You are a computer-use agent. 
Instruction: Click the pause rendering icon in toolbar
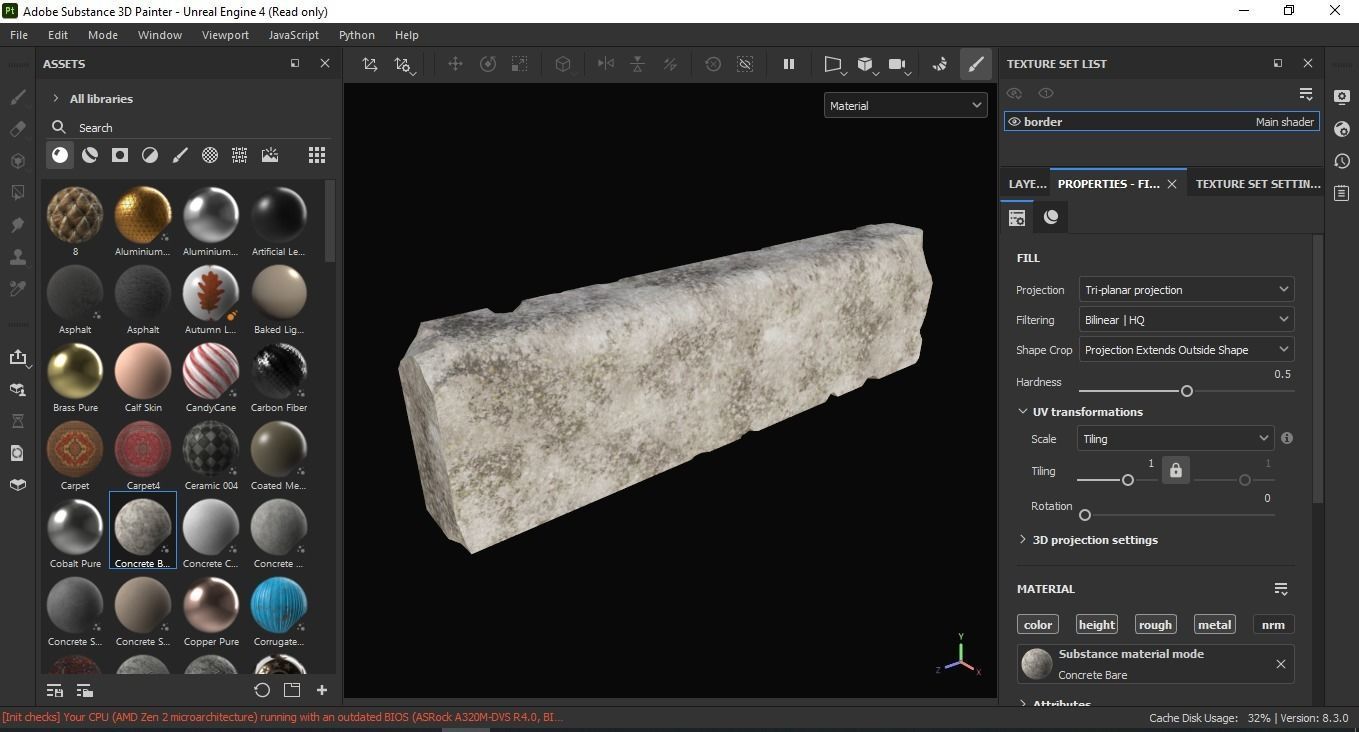pos(788,64)
